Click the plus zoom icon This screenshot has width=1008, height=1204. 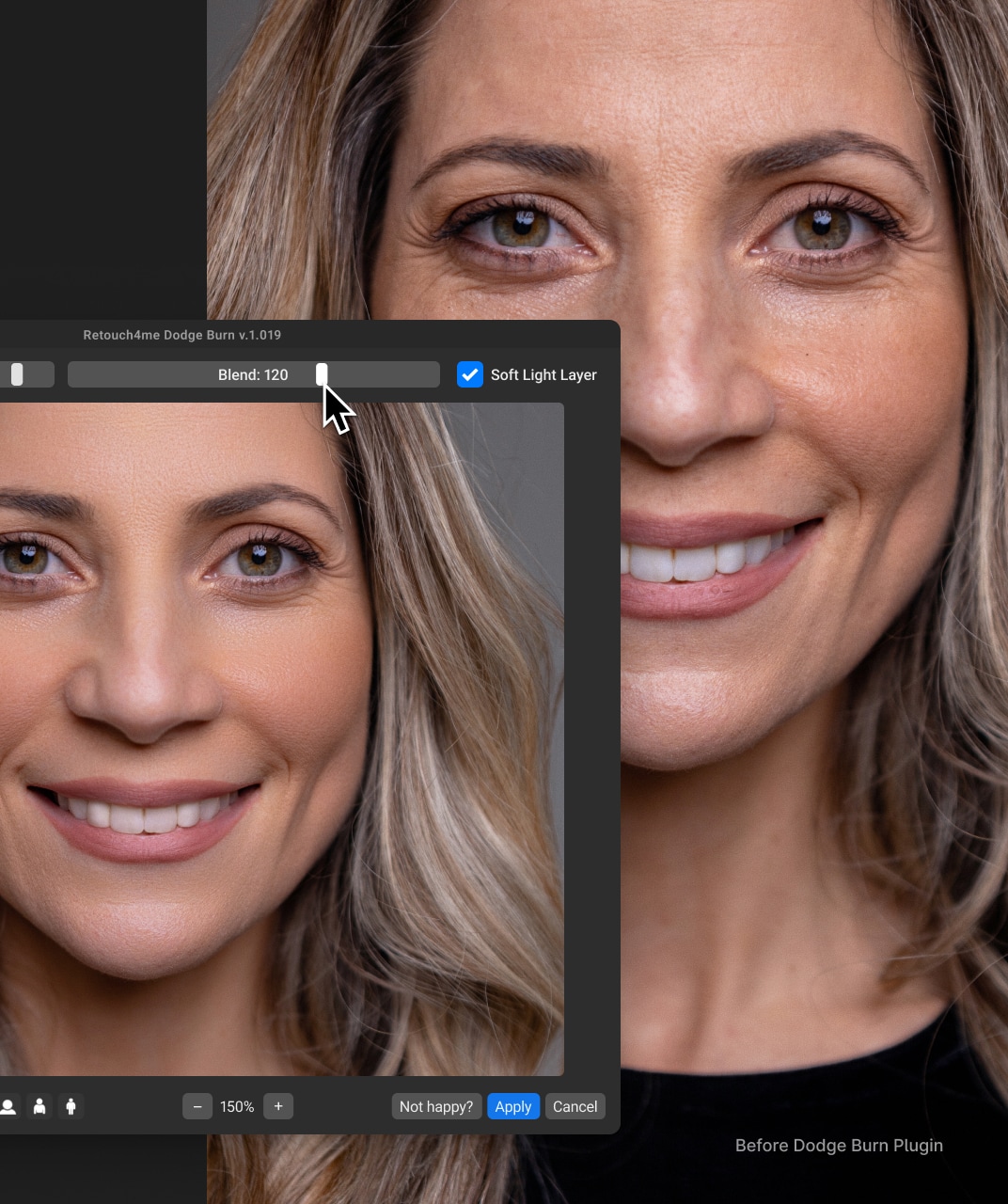(x=278, y=1106)
